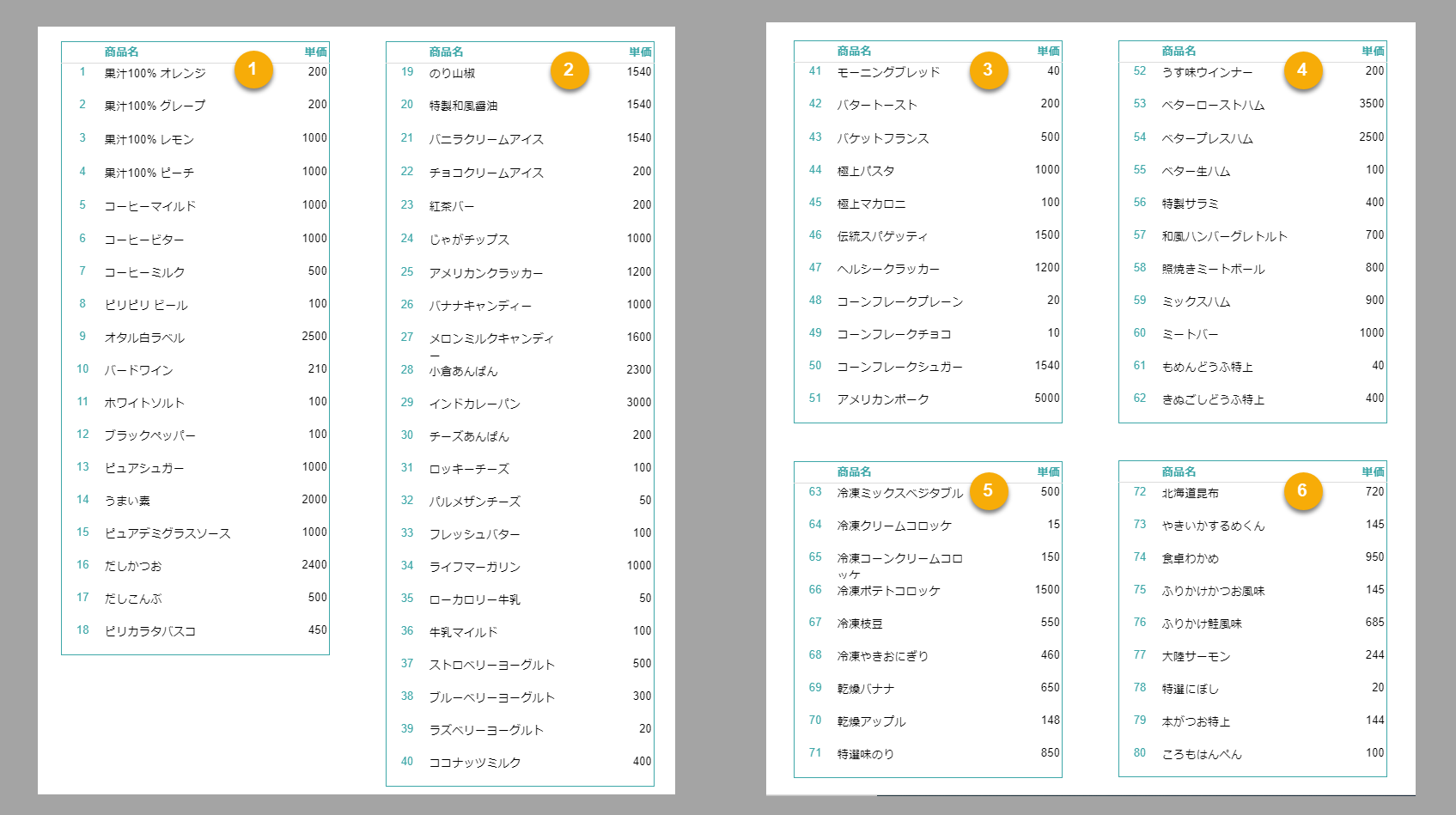Image resolution: width=1456 pixels, height=815 pixels.
Task: Select ころもはんぺん at the bottom right
Action: coord(1201,754)
